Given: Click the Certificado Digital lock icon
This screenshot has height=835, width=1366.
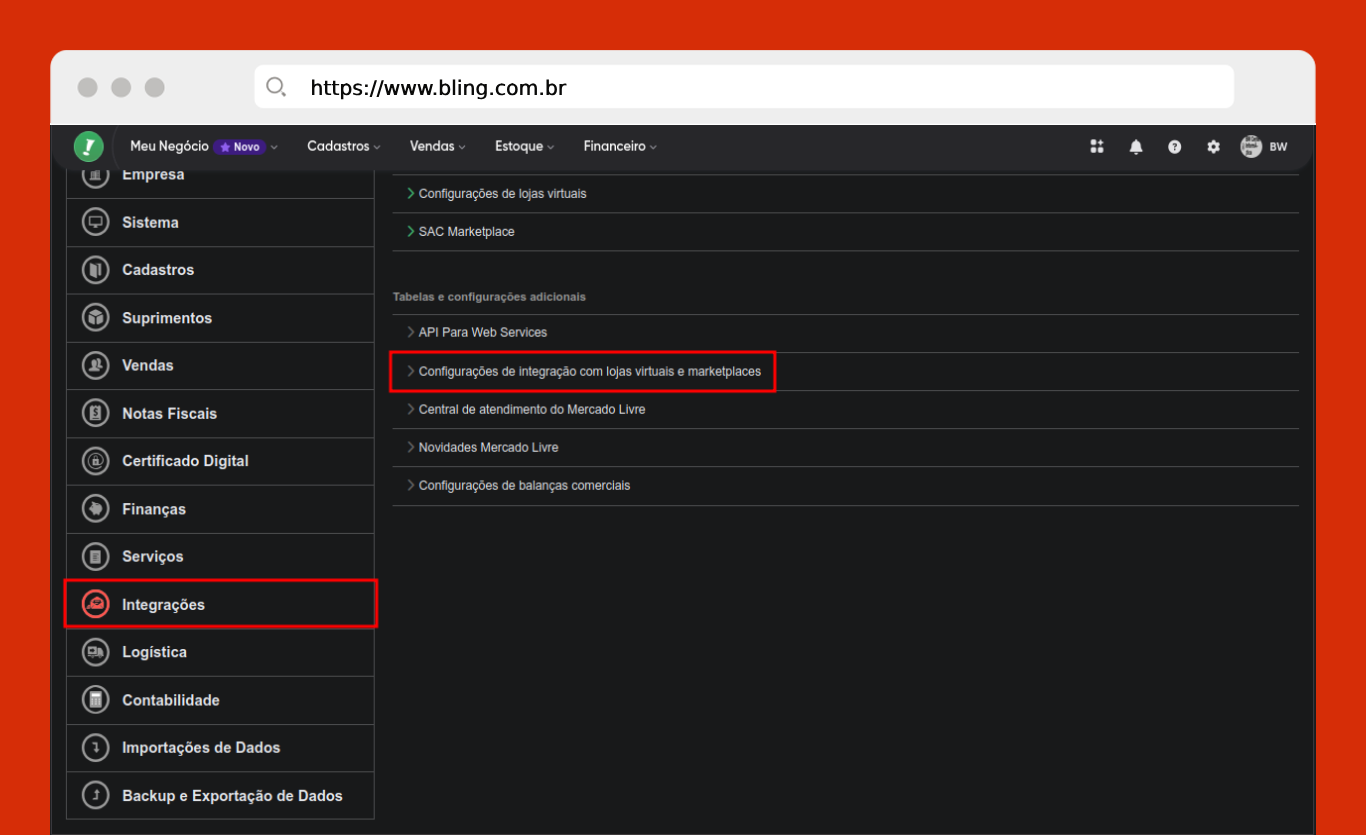Looking at the screenshot, I should [x=95, y=461].
